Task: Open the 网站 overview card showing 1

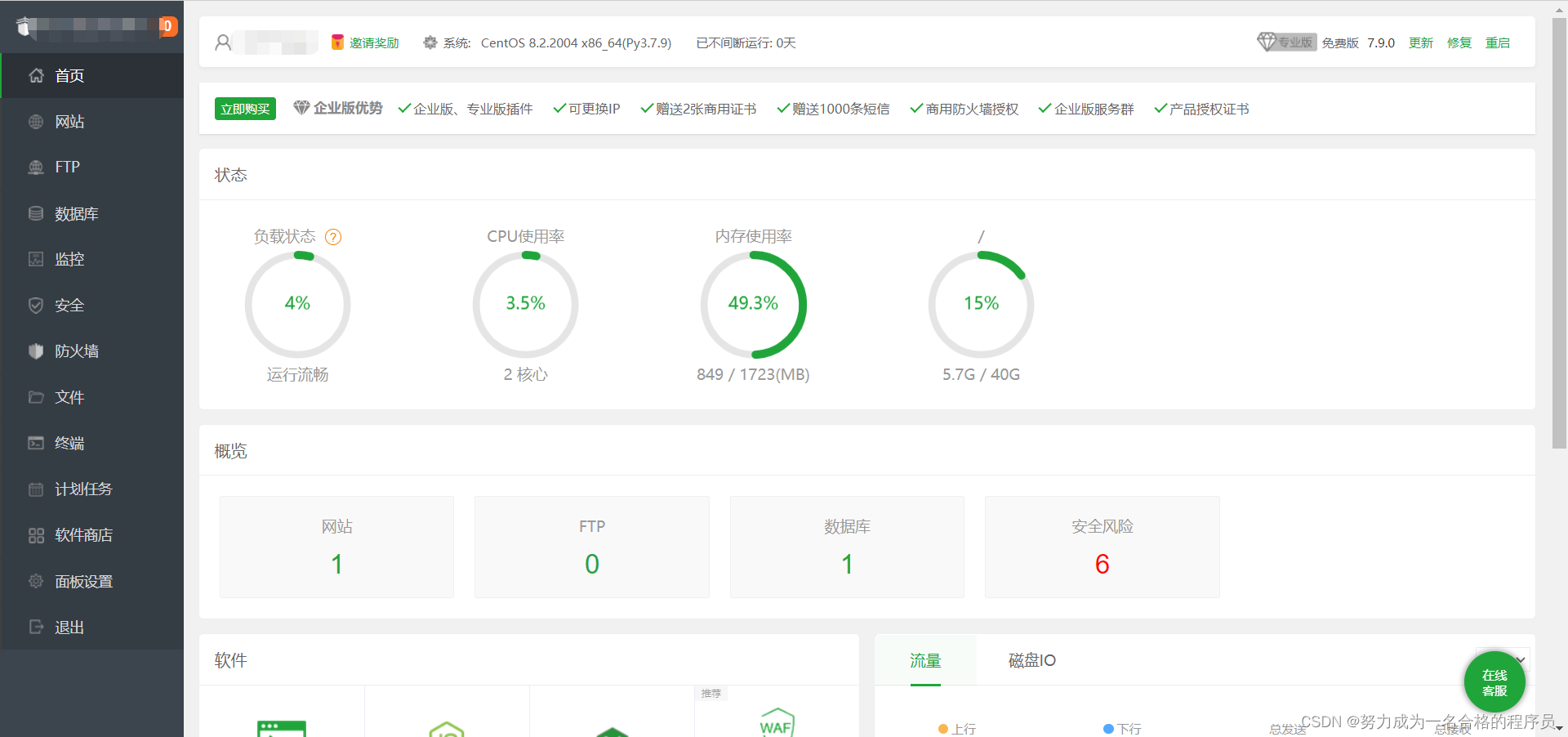Action: pos(336,547)
